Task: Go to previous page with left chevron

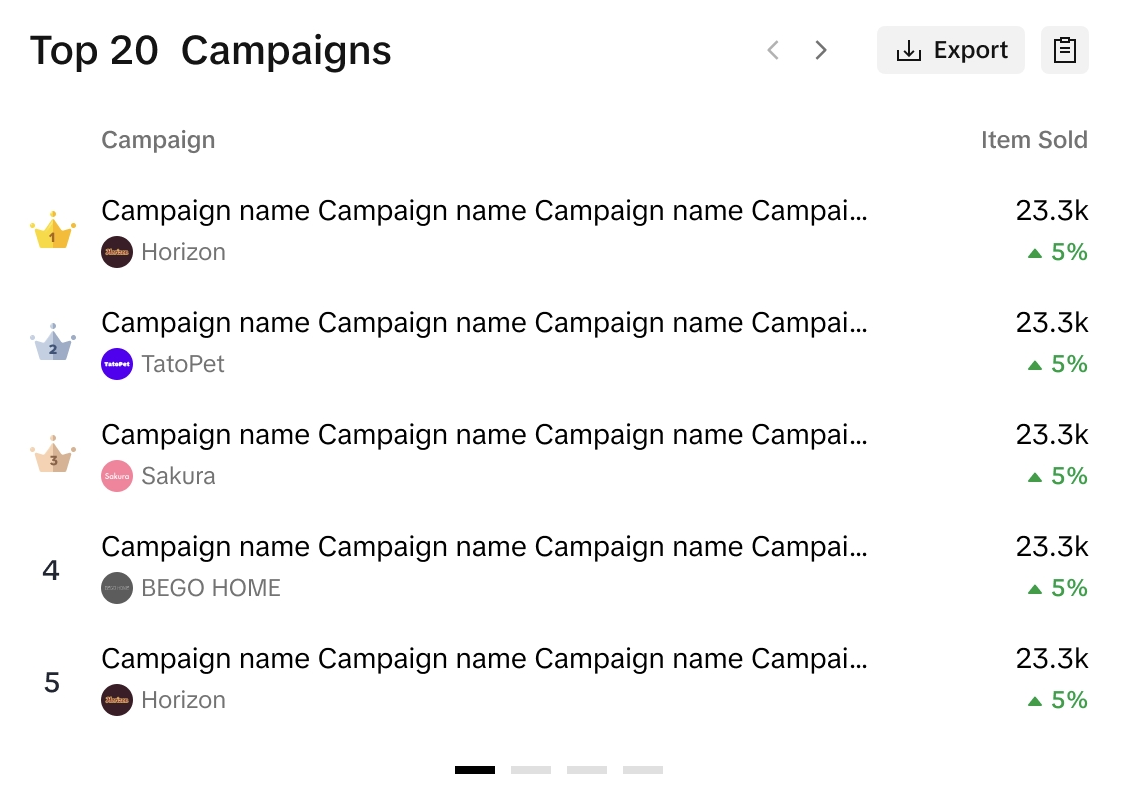Action: pos(773,50)
